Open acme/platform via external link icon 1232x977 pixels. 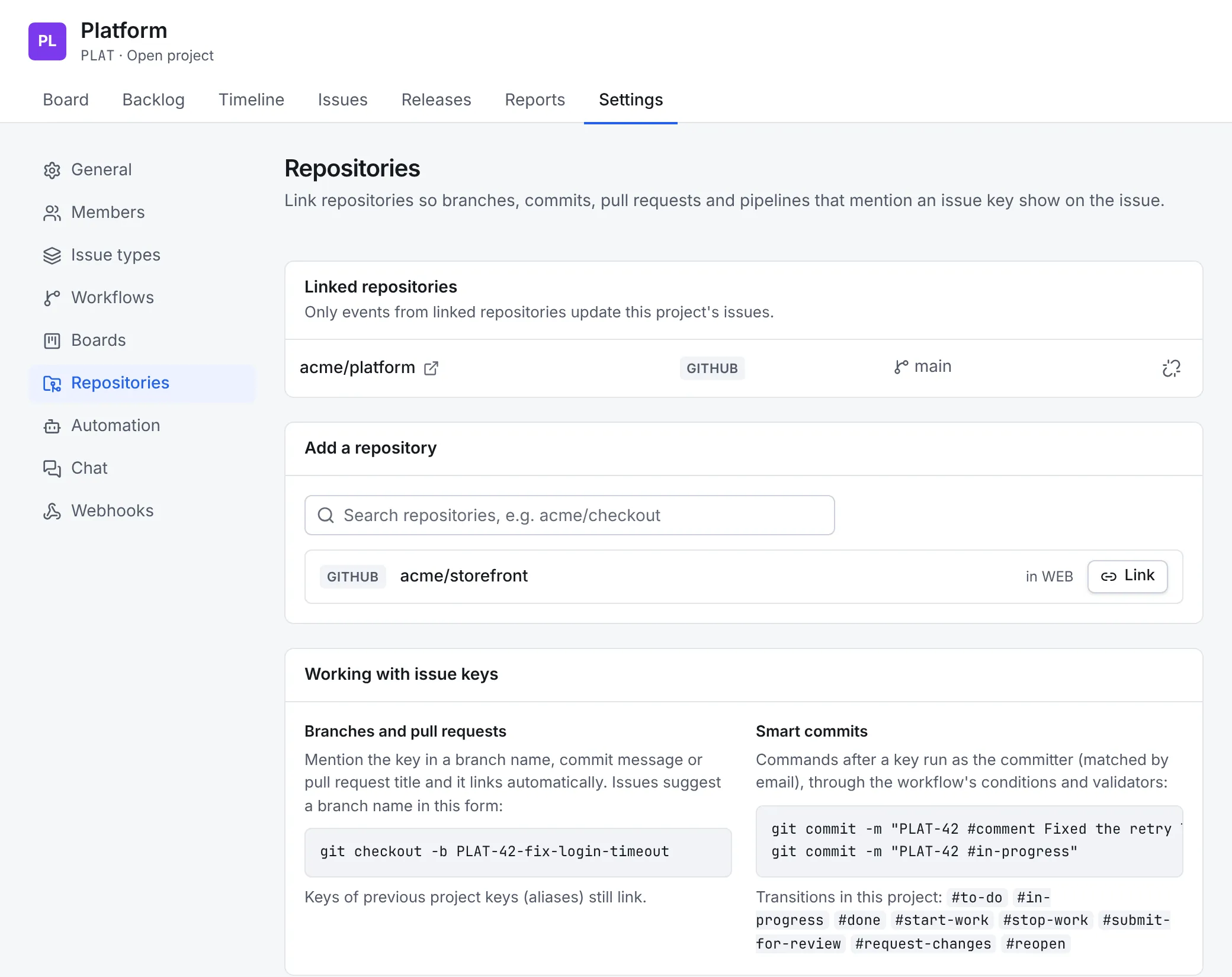[x=431, y=368]
